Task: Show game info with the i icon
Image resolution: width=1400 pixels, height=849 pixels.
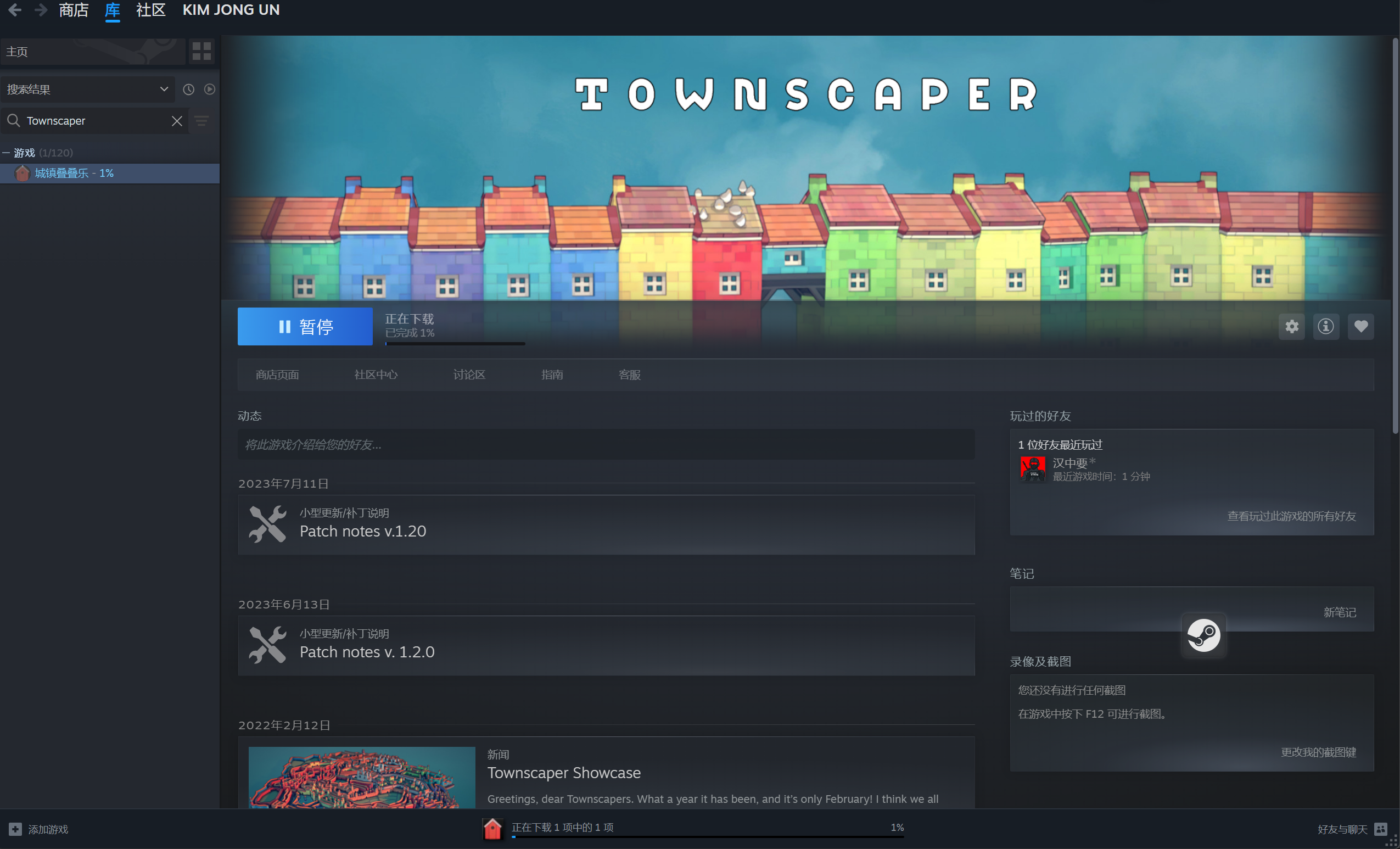Action: point(1325,326)
